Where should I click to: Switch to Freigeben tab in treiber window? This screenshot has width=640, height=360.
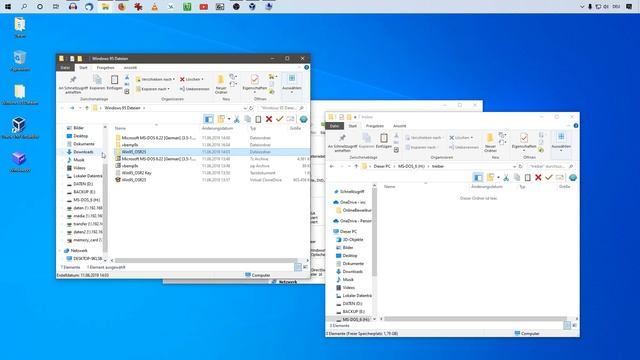(375, 126)
